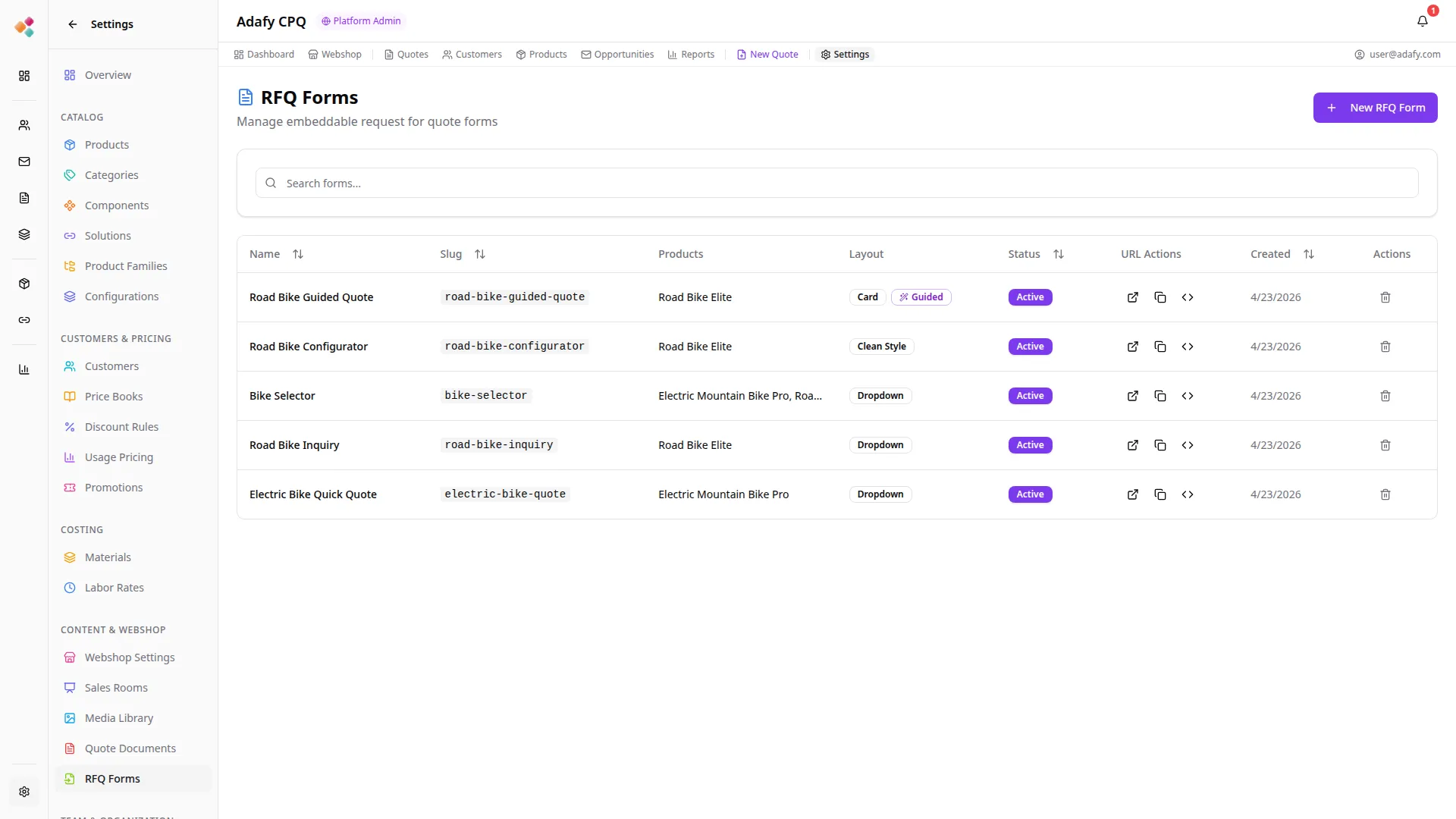The width and height of the screenshot is (1456, 819).
Task: Click the New RFQ Form button
Action: [x=1375, y=108]
